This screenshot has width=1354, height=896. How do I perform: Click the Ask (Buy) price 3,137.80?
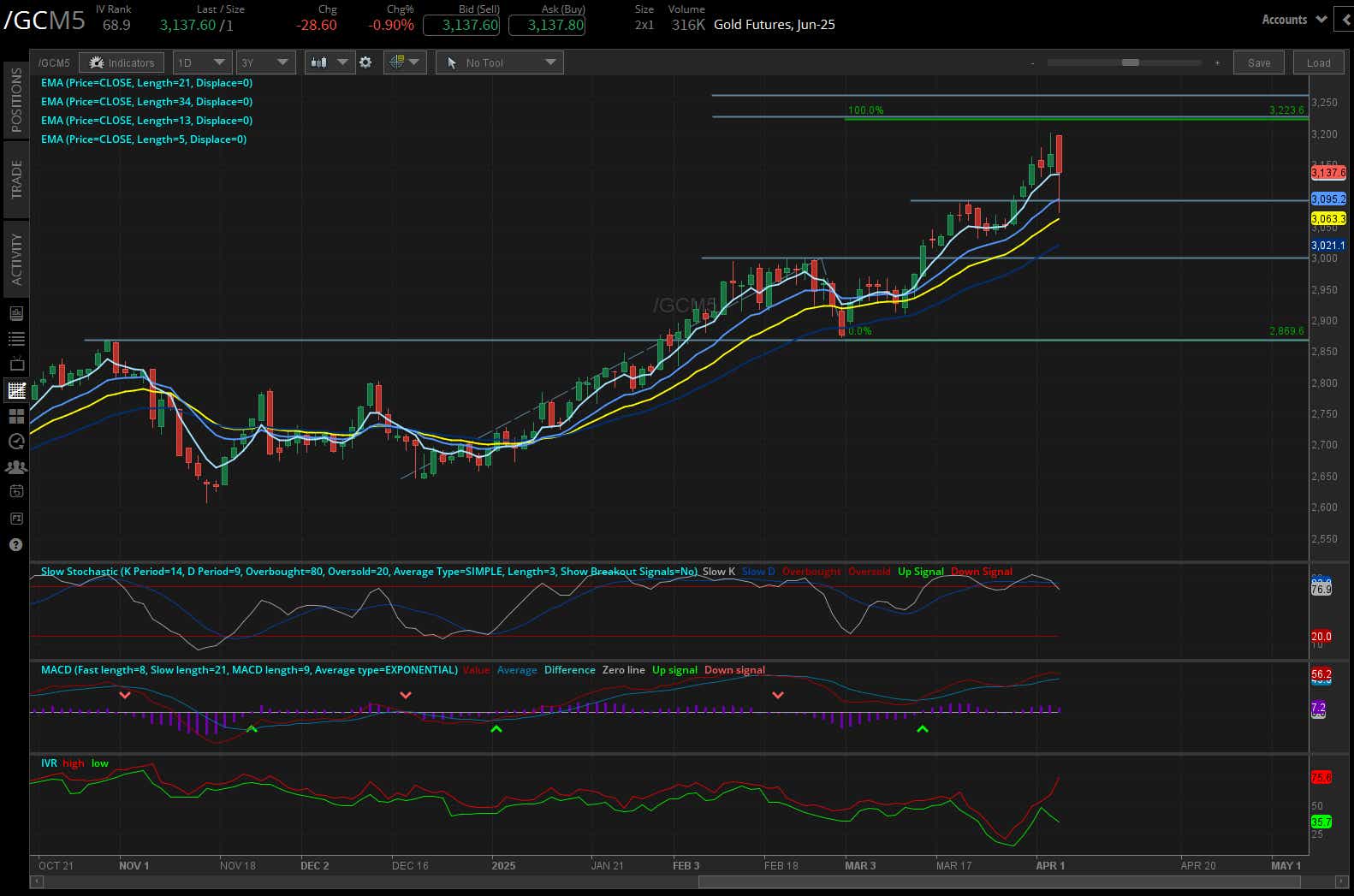tap(547, 25)
